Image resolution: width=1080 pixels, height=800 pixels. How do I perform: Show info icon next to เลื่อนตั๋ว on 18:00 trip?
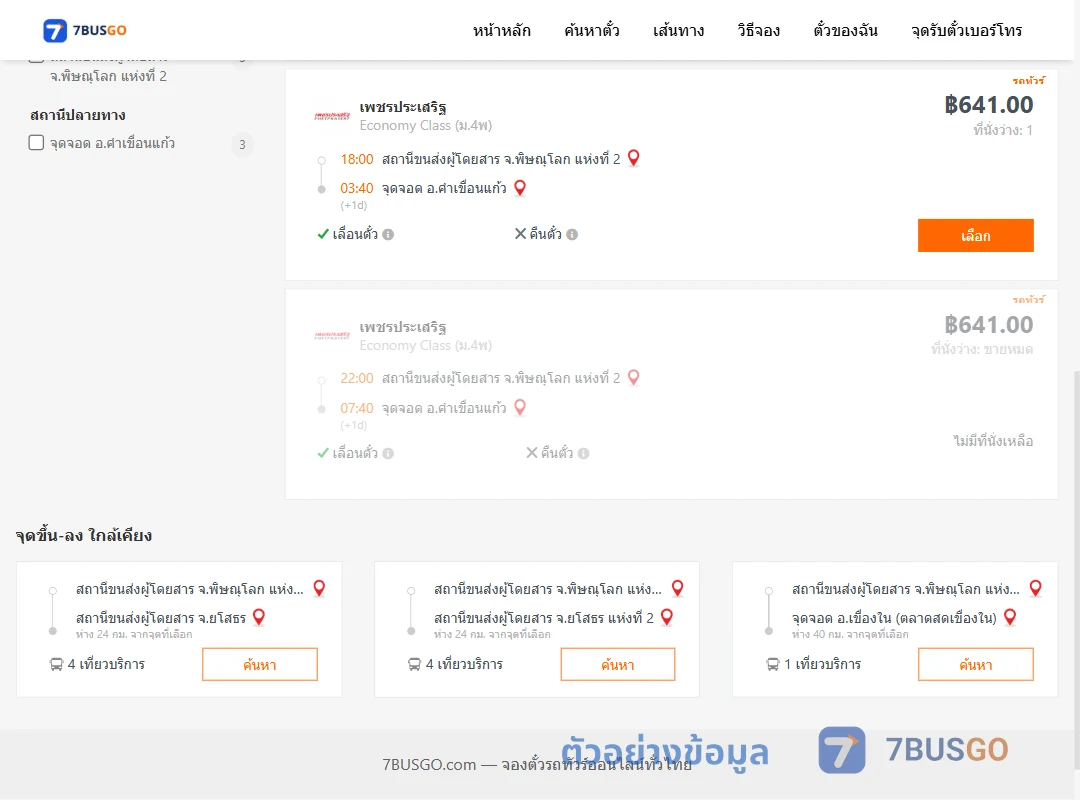click(388, 235)
